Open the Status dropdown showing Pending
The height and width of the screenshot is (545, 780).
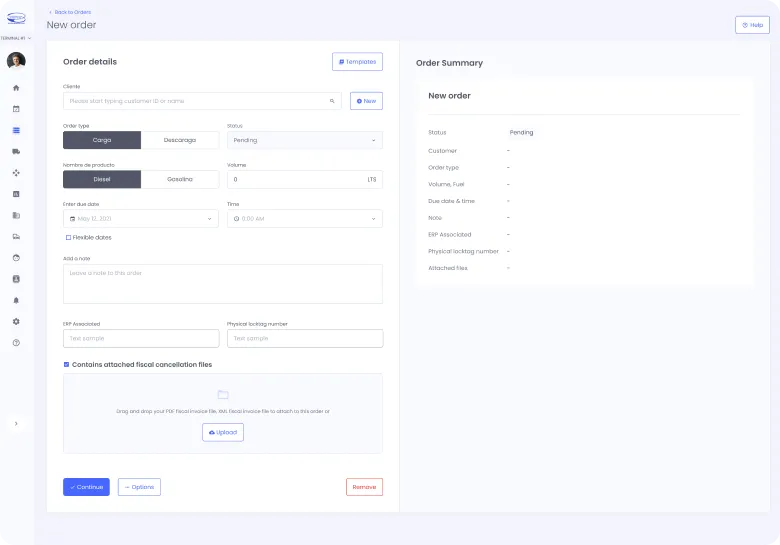(304, 140)
